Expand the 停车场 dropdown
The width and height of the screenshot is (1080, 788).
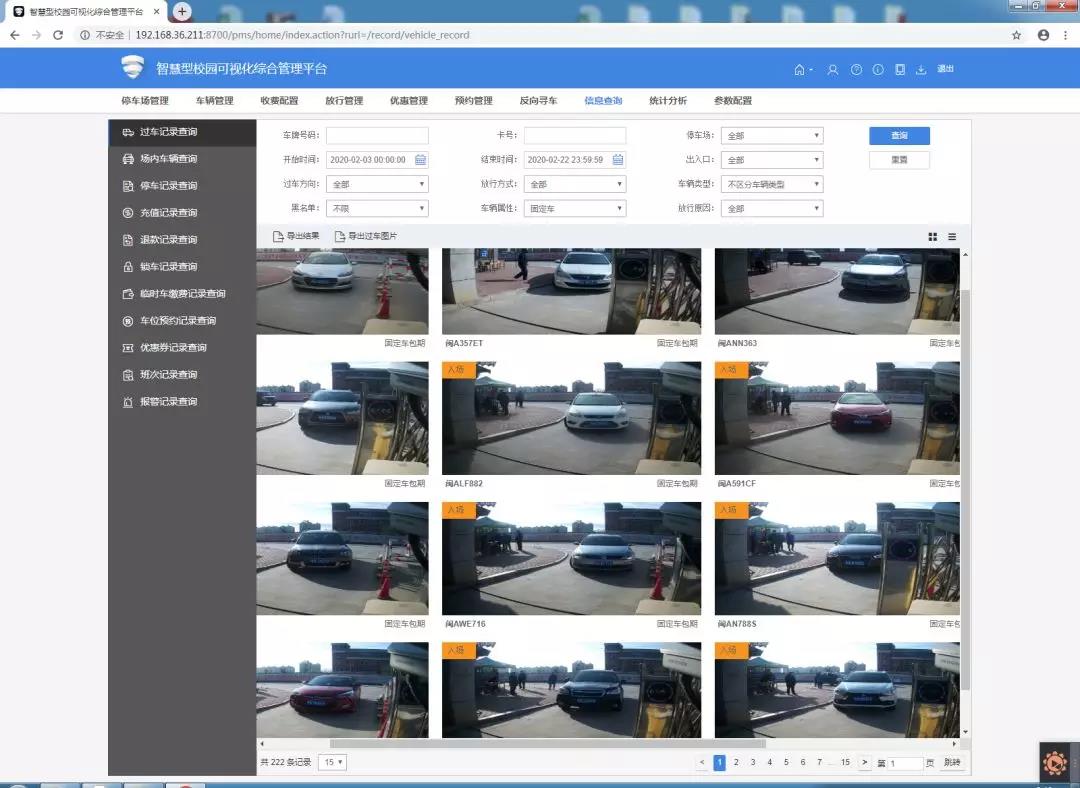[771, 136]
